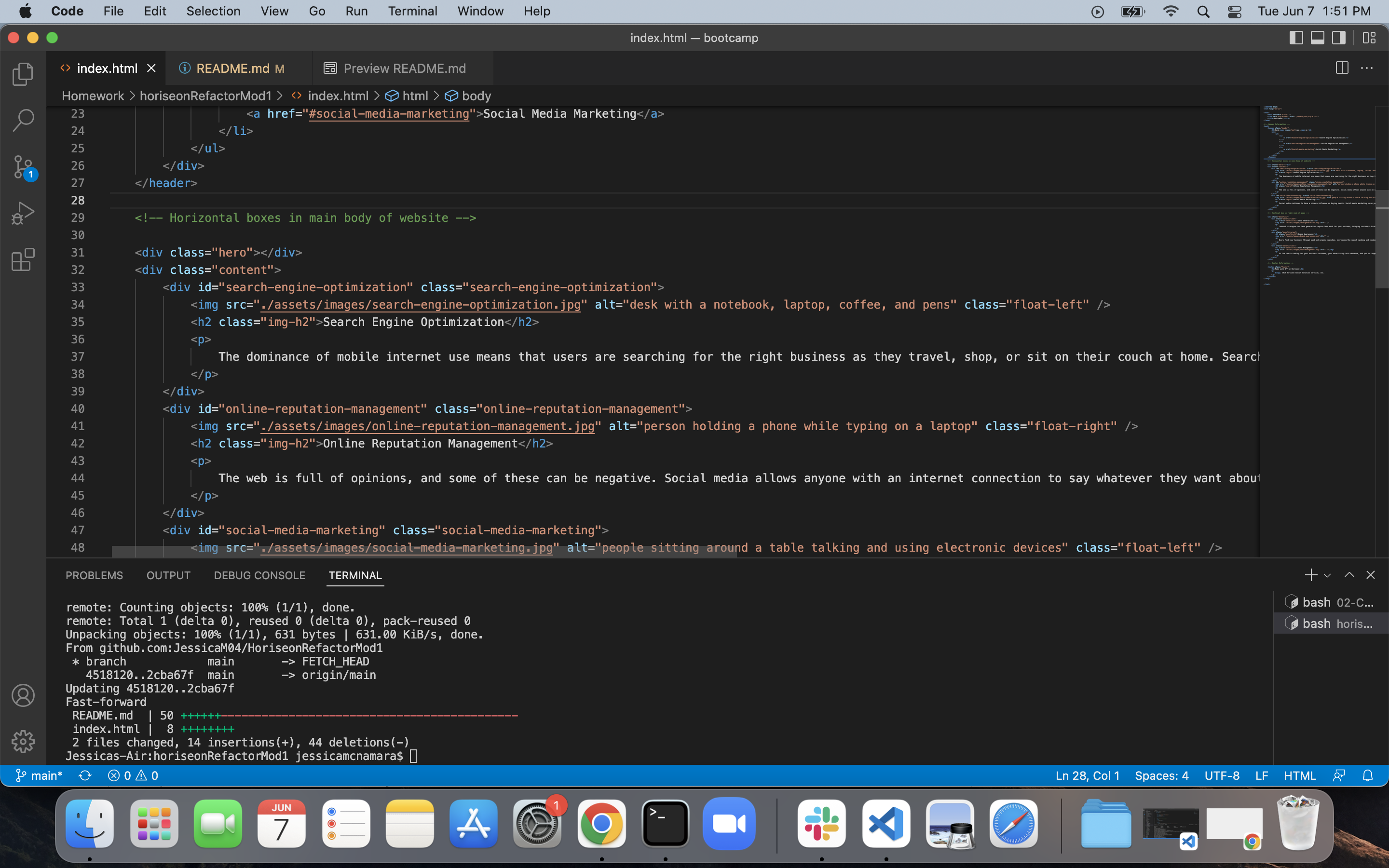Image resolution: width=1389 pixels, height=868 pixels.
Task: Open the Source Control view
Action: tap(23, 166)
